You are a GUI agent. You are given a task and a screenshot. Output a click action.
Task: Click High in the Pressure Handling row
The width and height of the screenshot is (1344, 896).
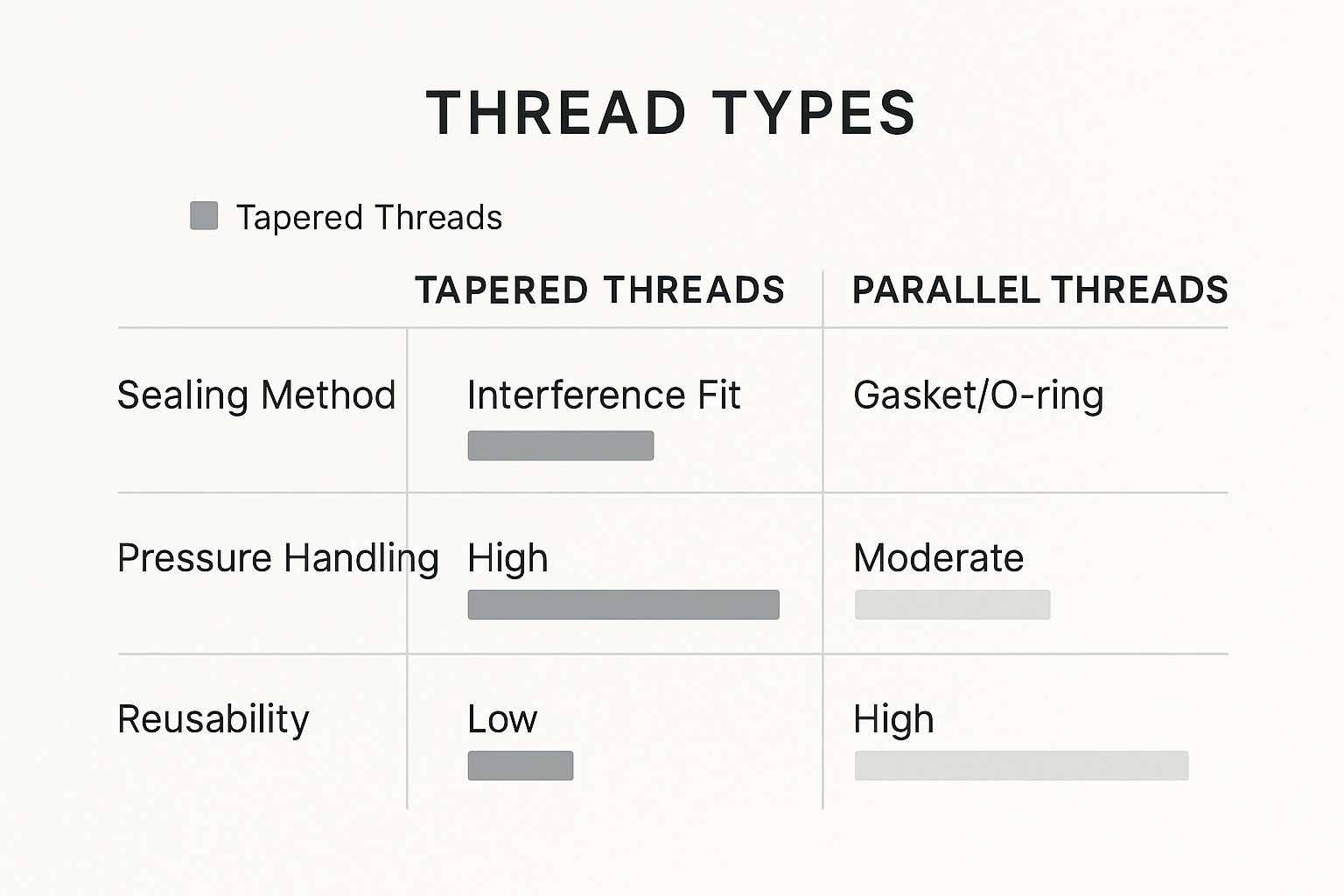click(507, 558)
